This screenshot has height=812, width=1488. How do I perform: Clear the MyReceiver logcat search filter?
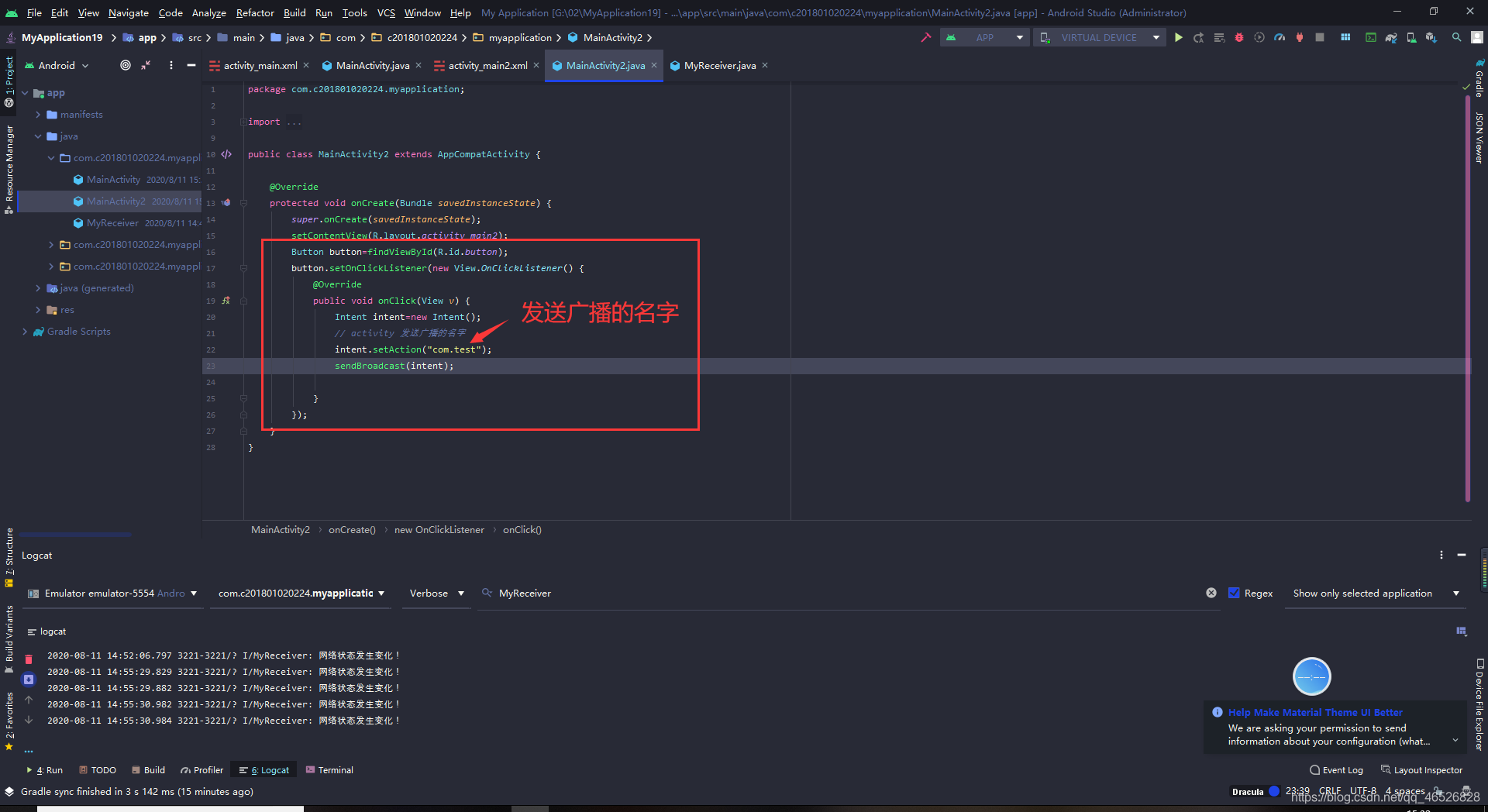coord(1211,593)
